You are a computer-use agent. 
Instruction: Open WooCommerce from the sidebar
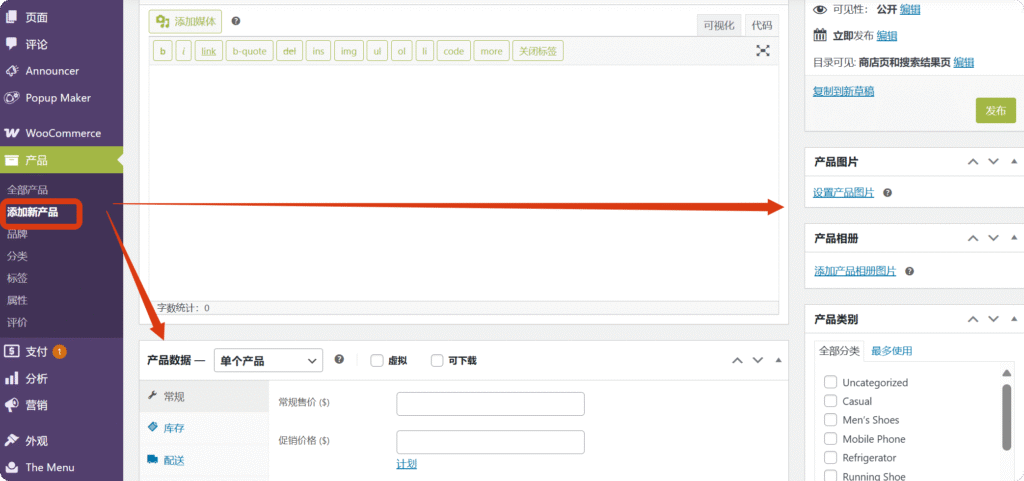[x=62, y=133]
